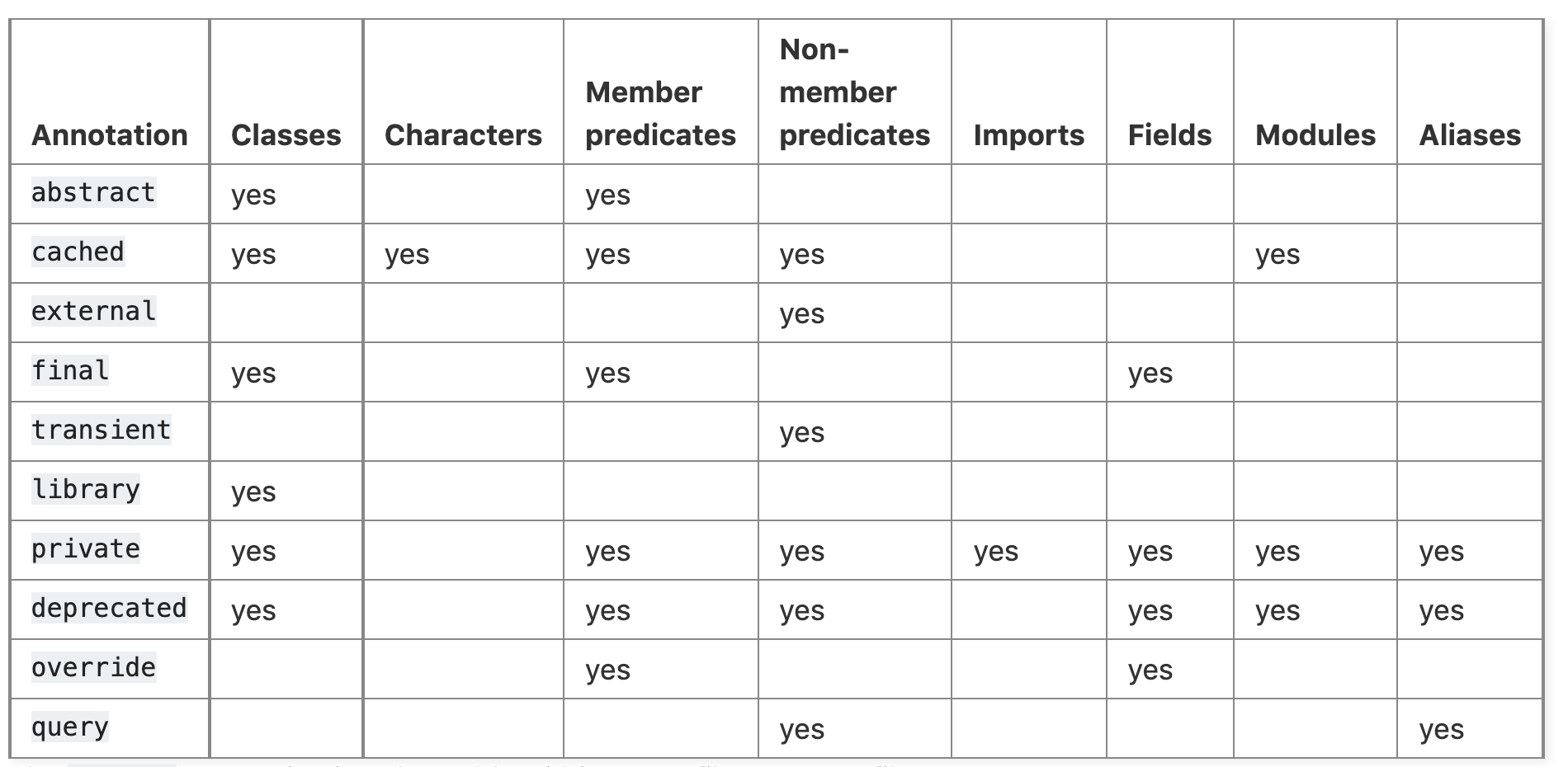The width and height of the screenshot is (1568, 767).
Task: Click the 'Characters' column header
Action: pyautogui.click(x=463, y=134)
